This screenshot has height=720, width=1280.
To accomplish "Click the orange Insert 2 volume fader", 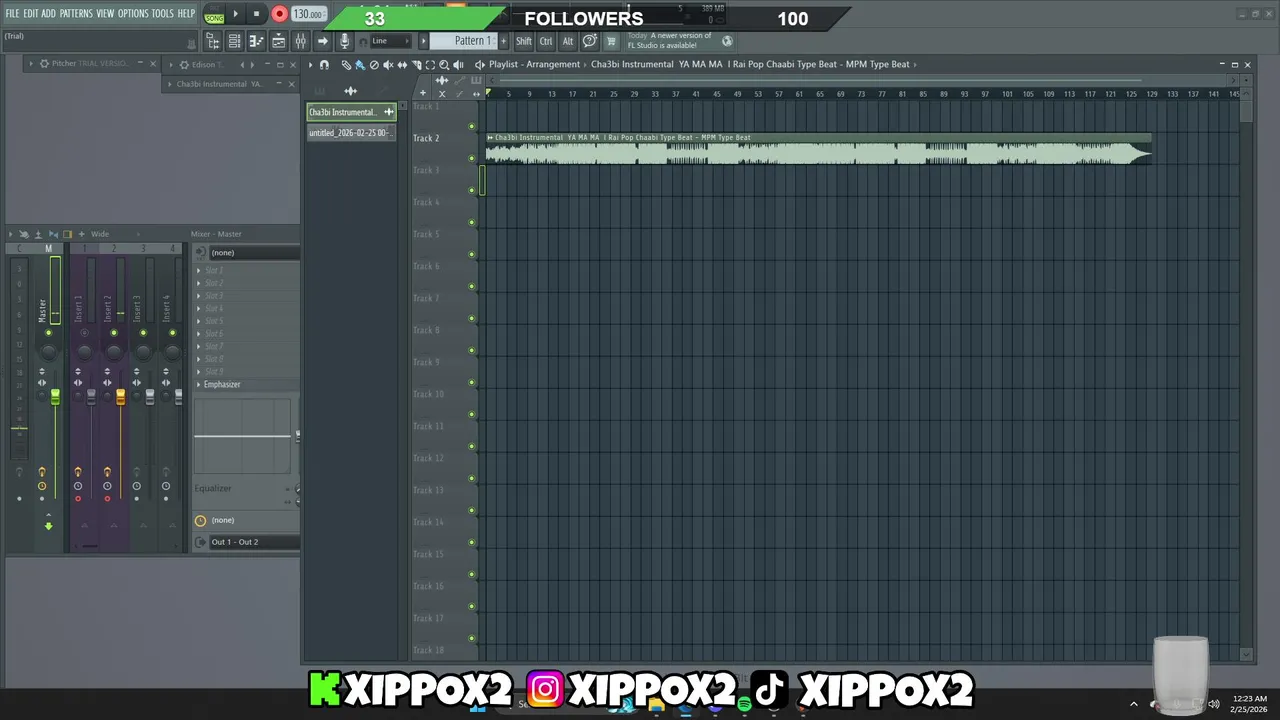I will click(120, 397).
